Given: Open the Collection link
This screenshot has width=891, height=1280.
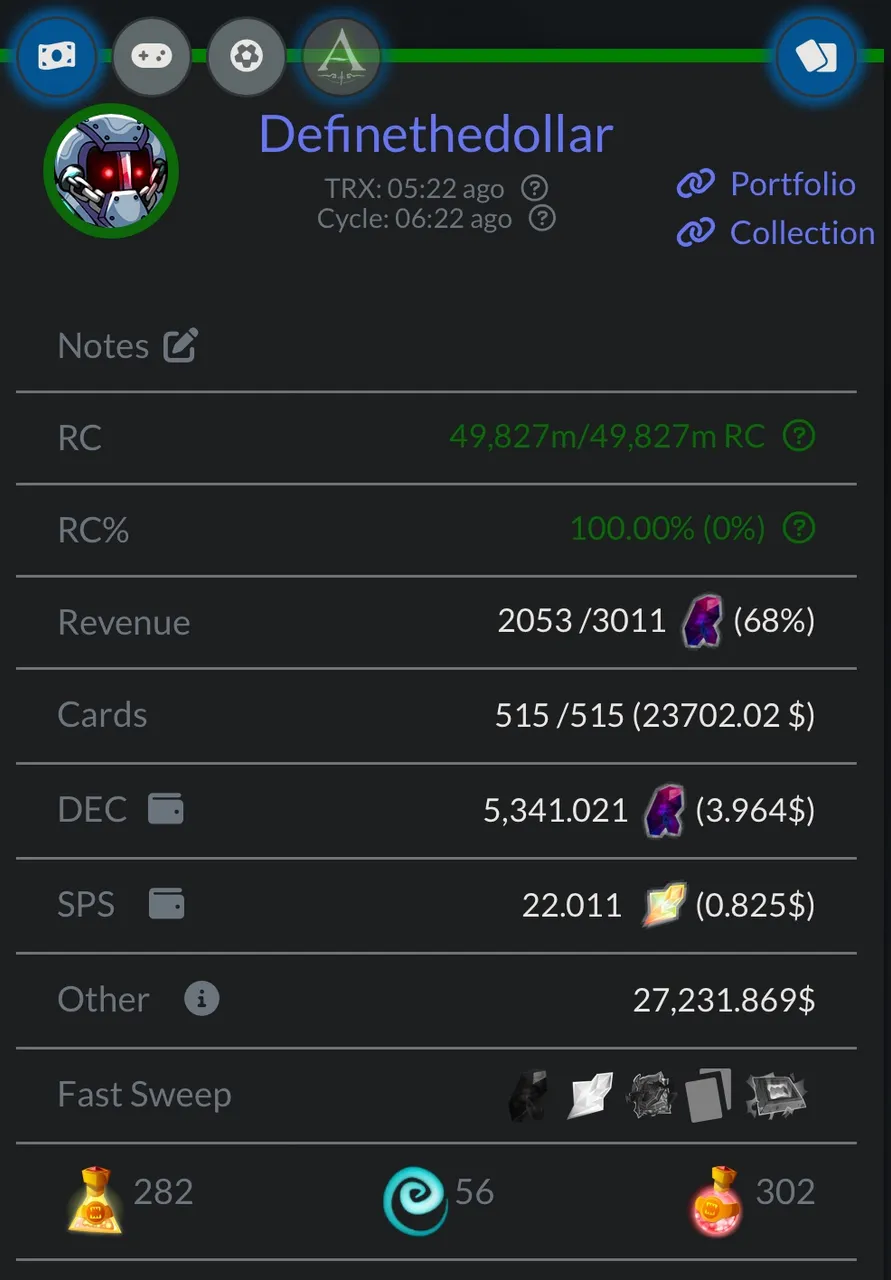Looking at the screenshot, I should (x=776, y=233).
